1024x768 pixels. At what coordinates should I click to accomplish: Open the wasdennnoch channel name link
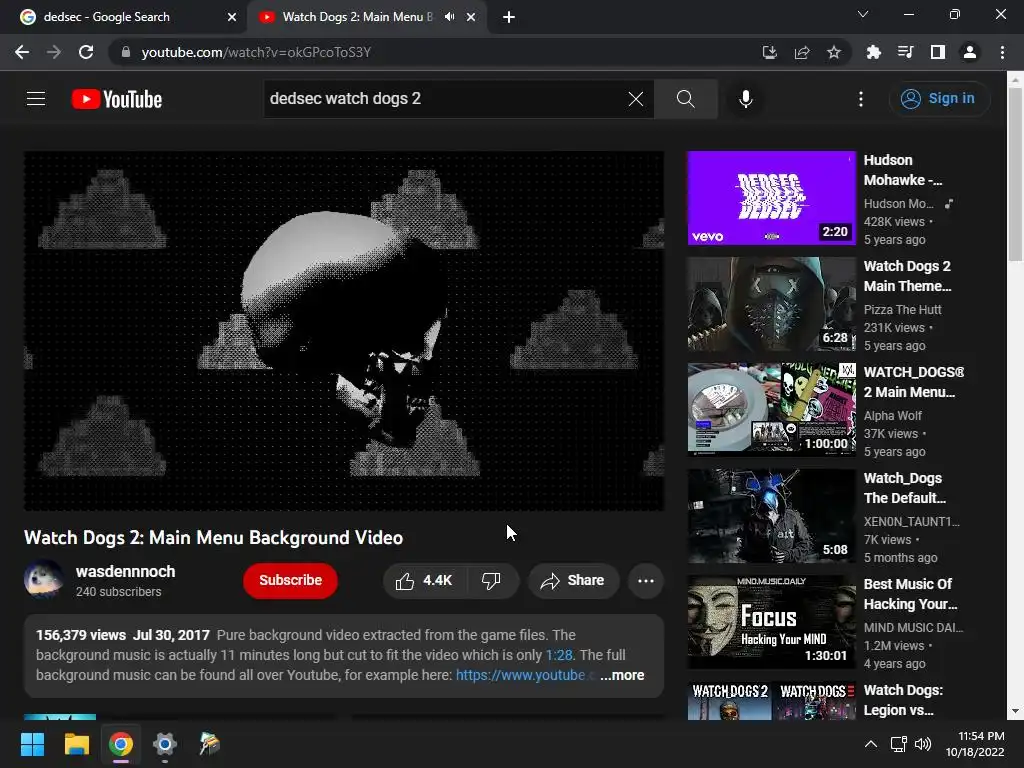[x=125, y=571]
